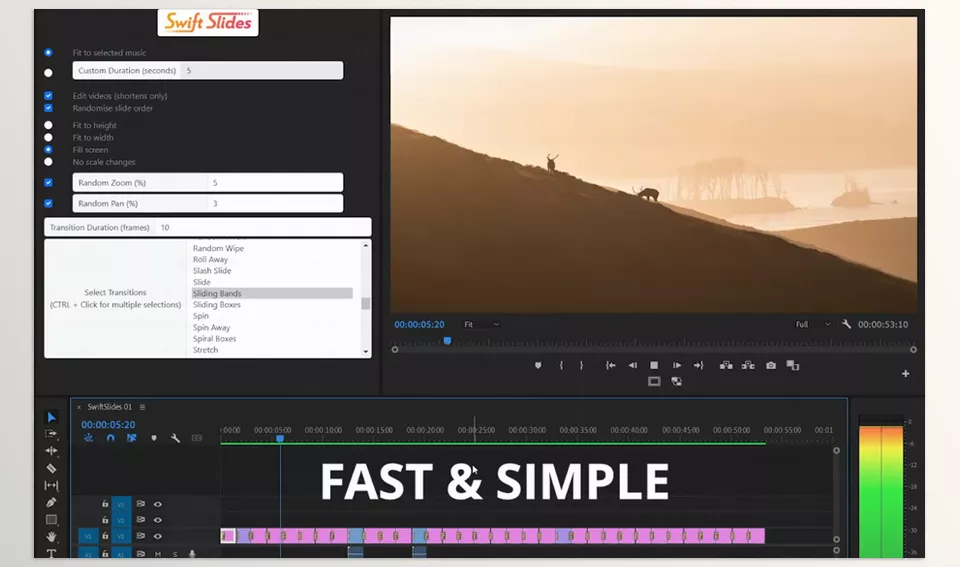Viewport: 960px width, 567px height.
Task: Hide track V3 with eye icon
Action: [x=158, y=504]
